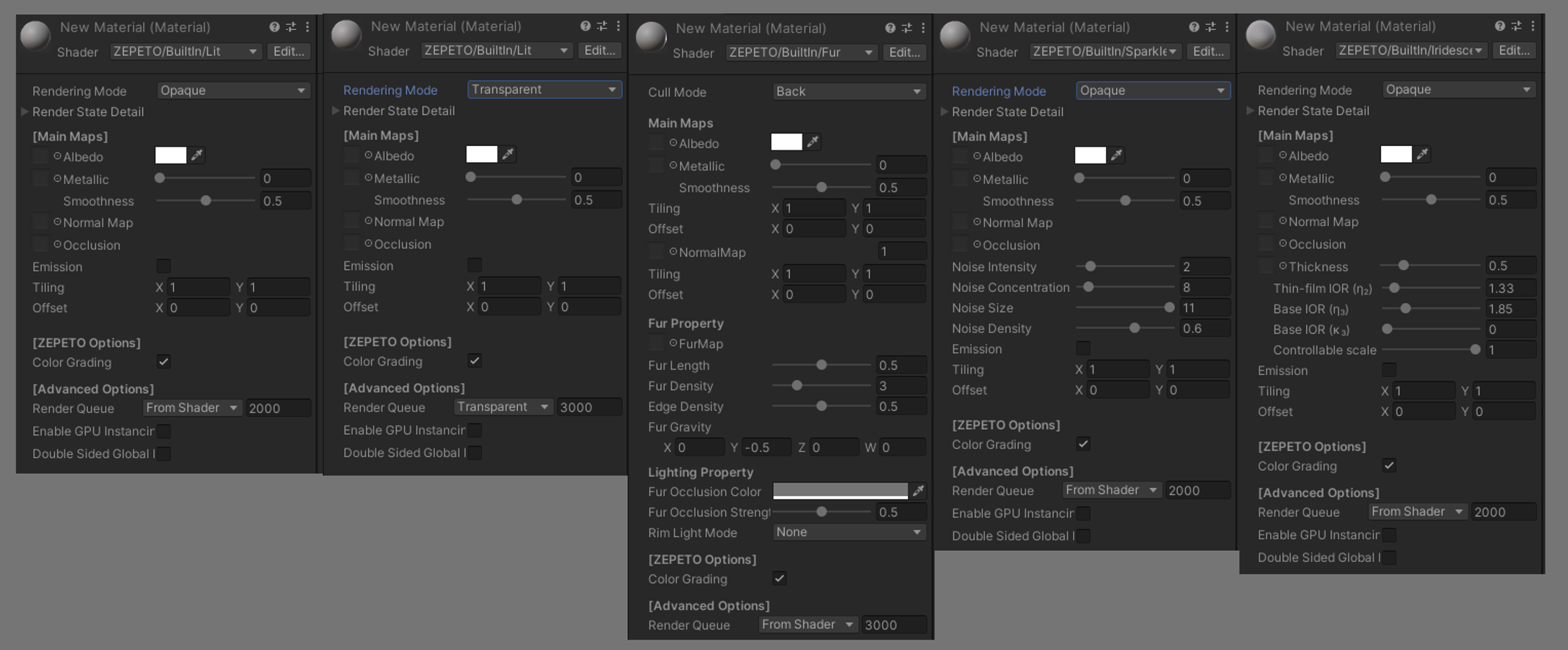Open the Cull Mode dropdown
The width and height of the screenshot is (1568, 650).
849,91
